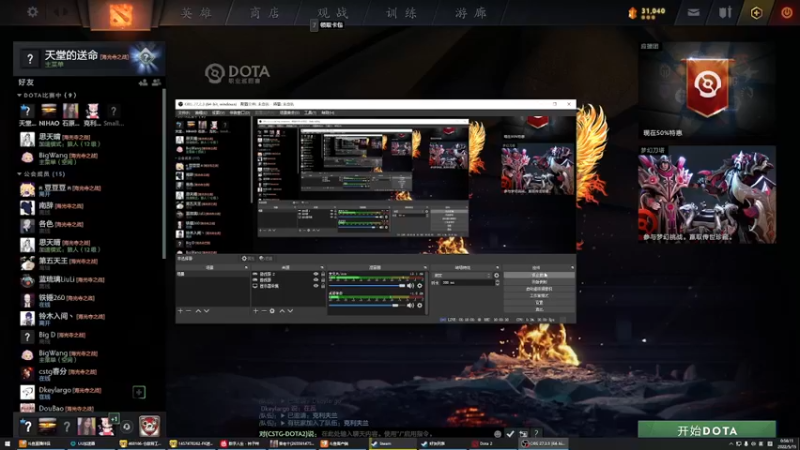Toggle lock for 显示器采集 source
Image resolution: width=800 pixels, height=450 pixels.
(322, 286)
